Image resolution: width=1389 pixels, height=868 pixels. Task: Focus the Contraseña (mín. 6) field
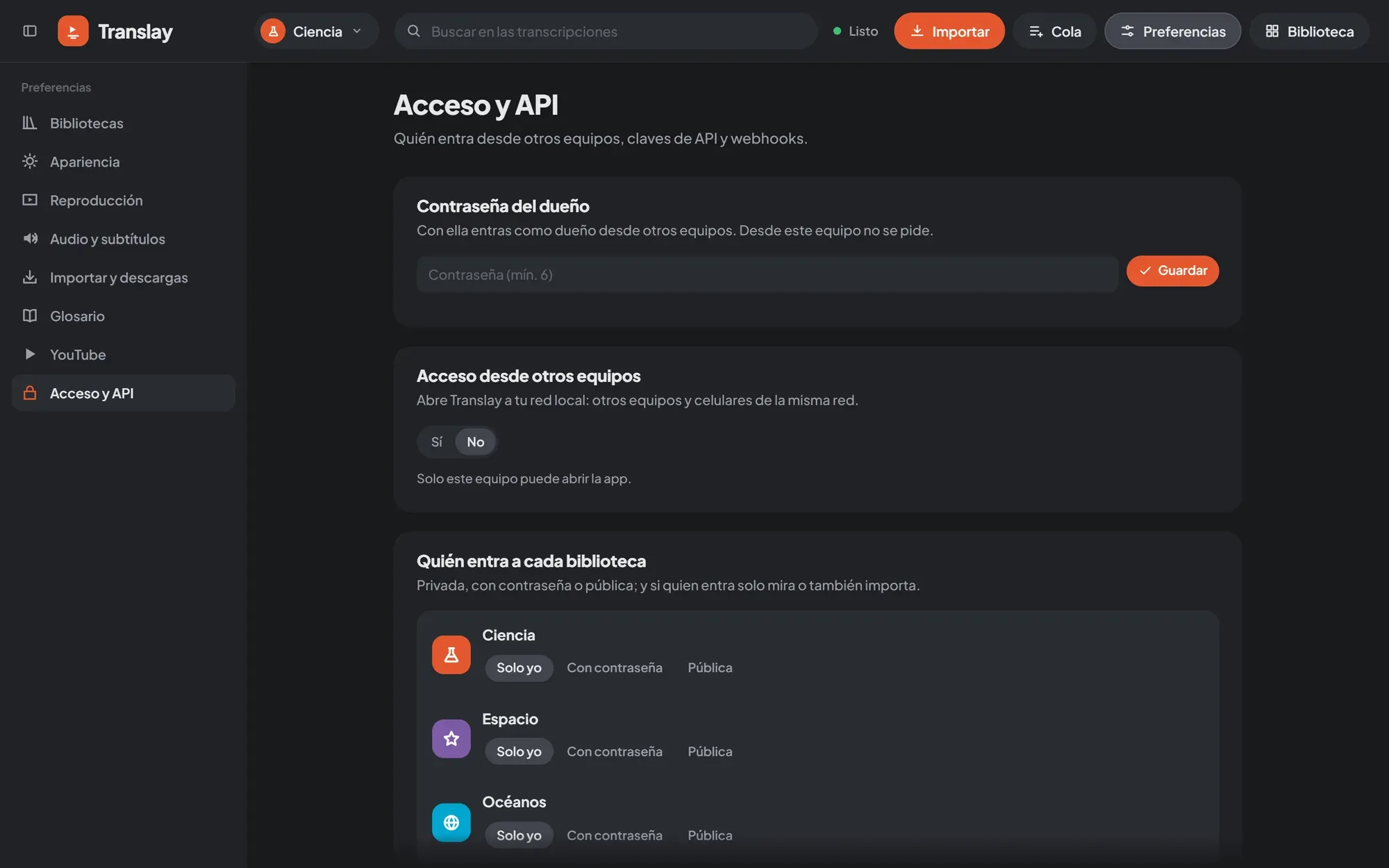pos(767,275)
